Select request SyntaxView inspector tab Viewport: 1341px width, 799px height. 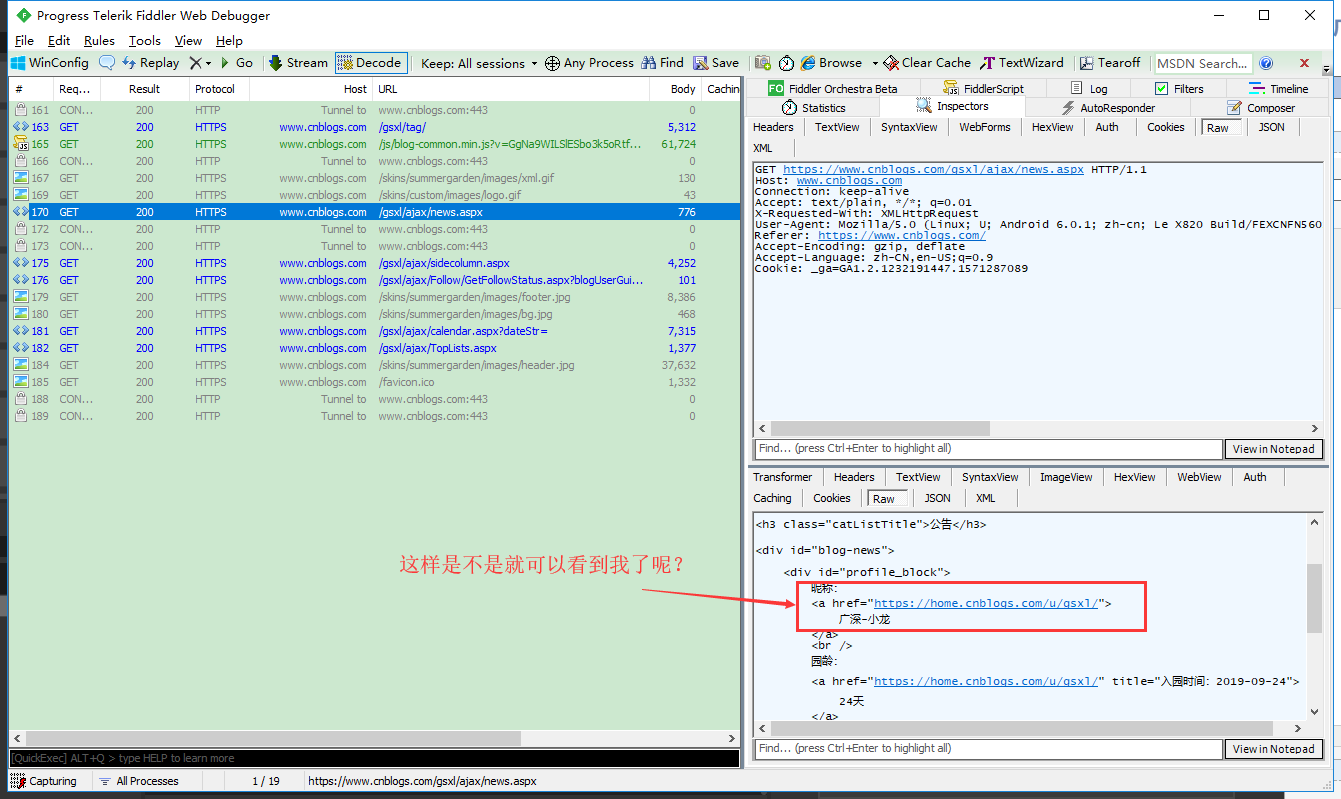point(909,127)
